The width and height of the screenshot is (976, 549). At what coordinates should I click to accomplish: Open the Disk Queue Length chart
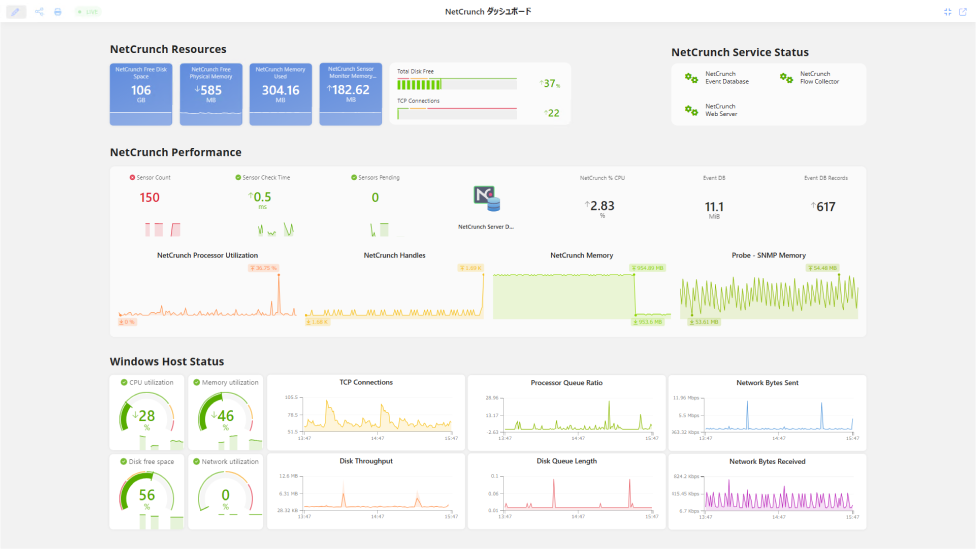566,492
